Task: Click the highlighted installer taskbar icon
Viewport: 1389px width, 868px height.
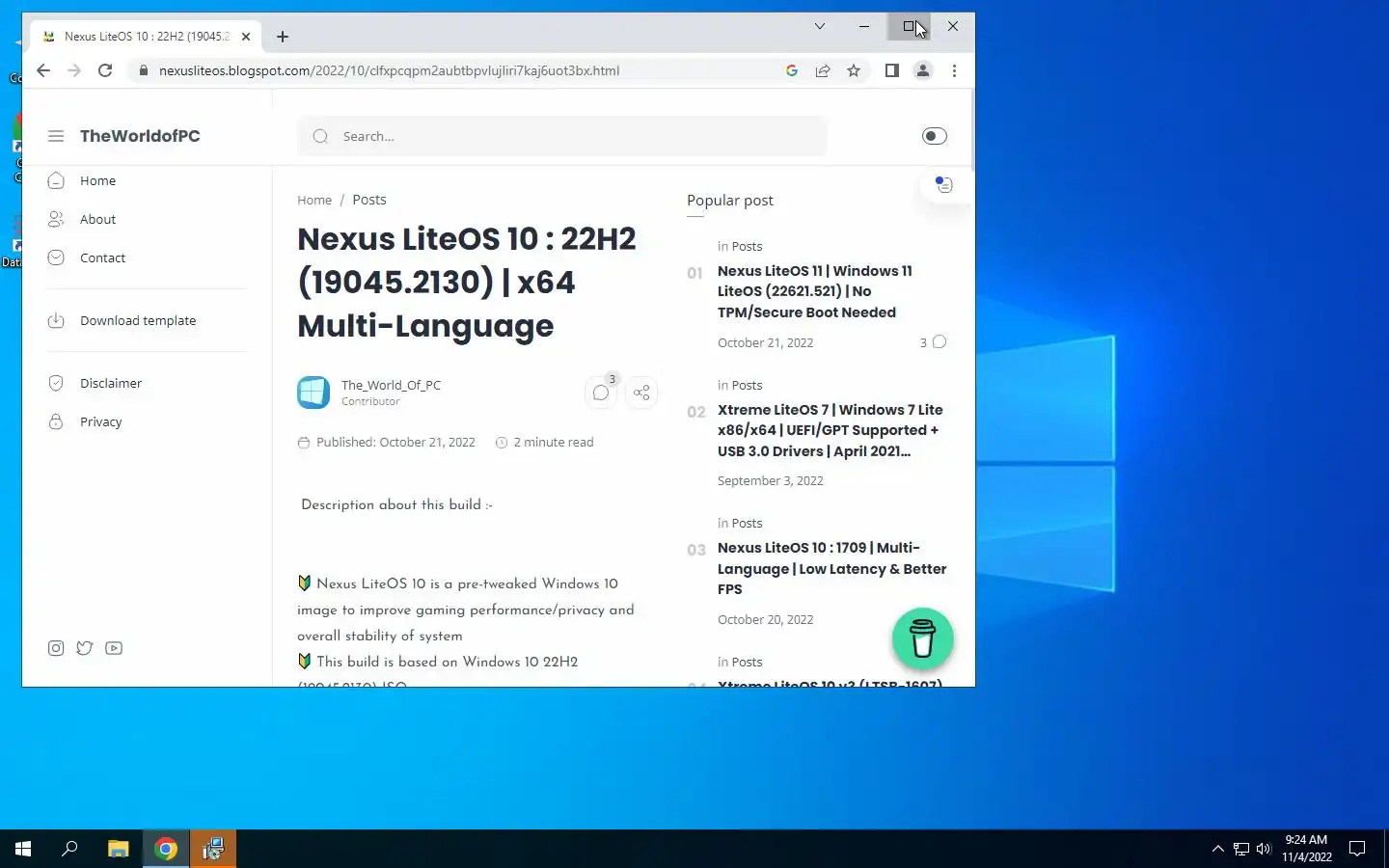Action: [213, 849]
